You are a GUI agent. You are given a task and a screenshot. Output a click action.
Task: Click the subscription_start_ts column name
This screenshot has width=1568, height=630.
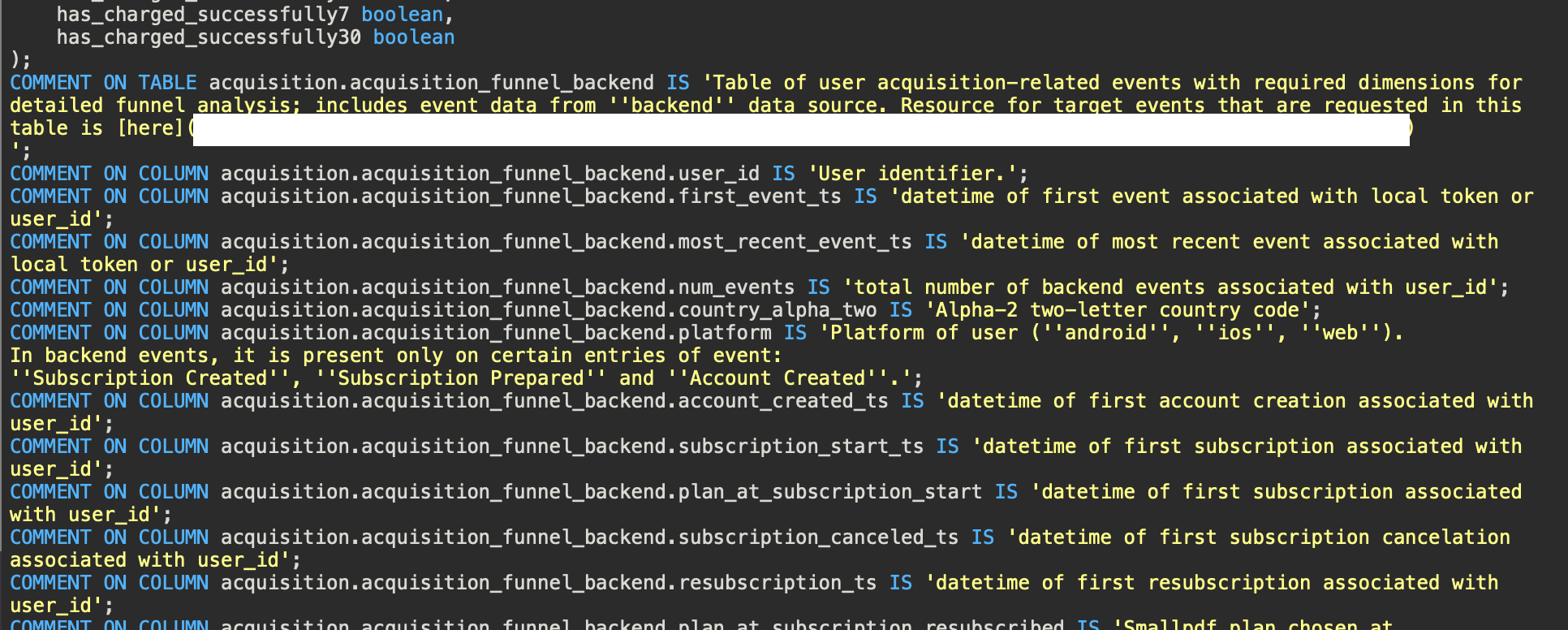801,447
